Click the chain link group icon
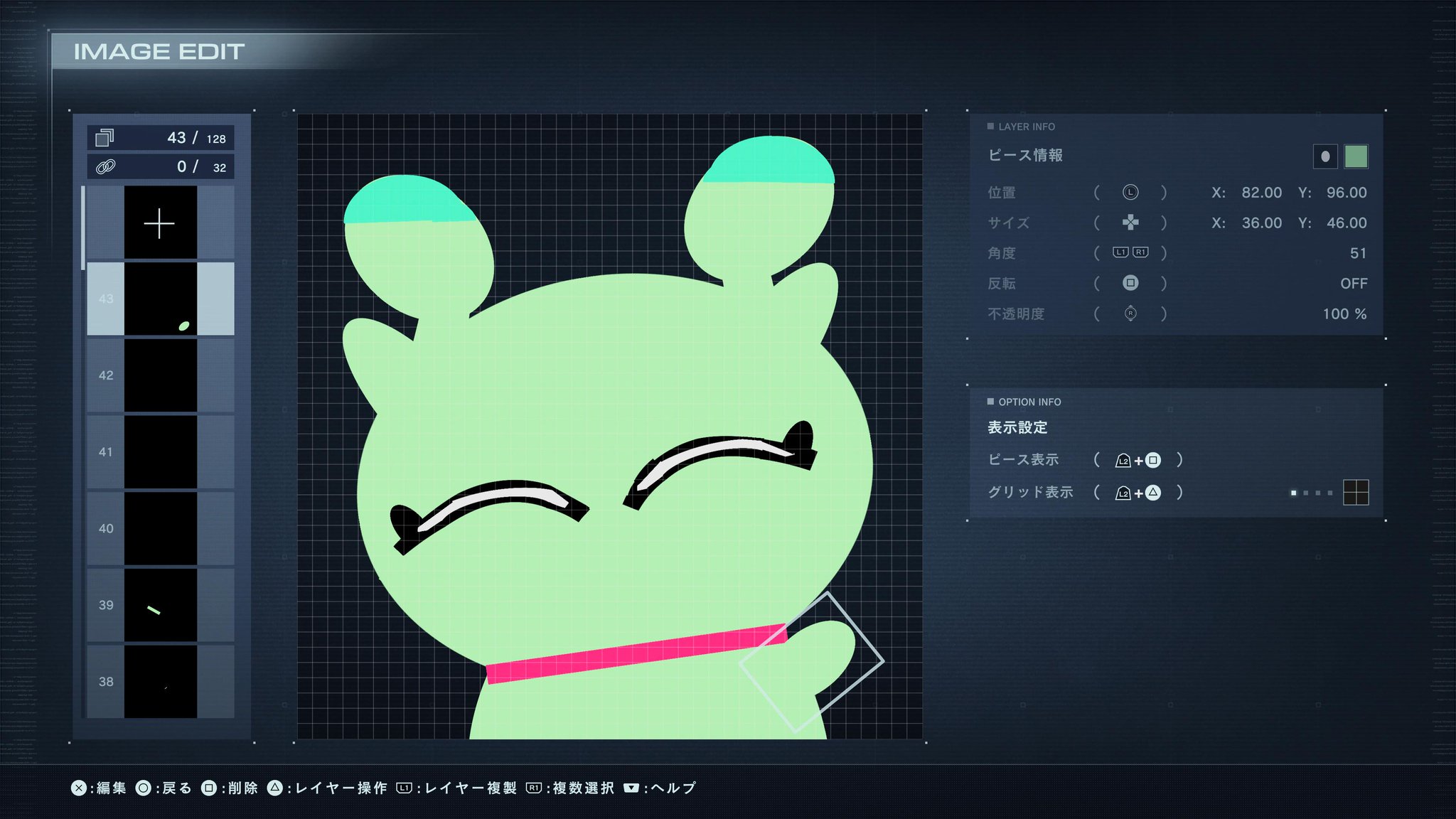Image resolution: width=1456 pixels, height=819 pixels. pos(105,167)
